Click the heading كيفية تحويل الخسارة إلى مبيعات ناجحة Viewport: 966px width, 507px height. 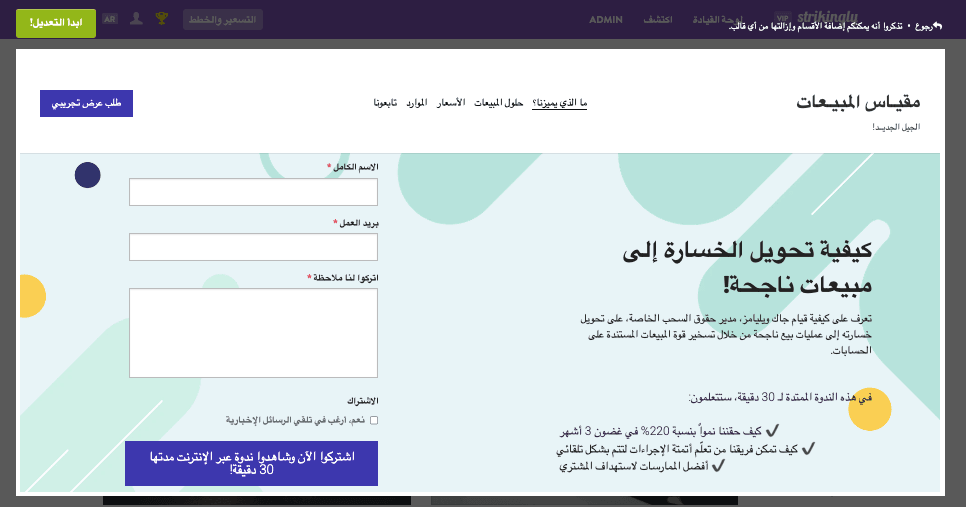coord(747,267)
